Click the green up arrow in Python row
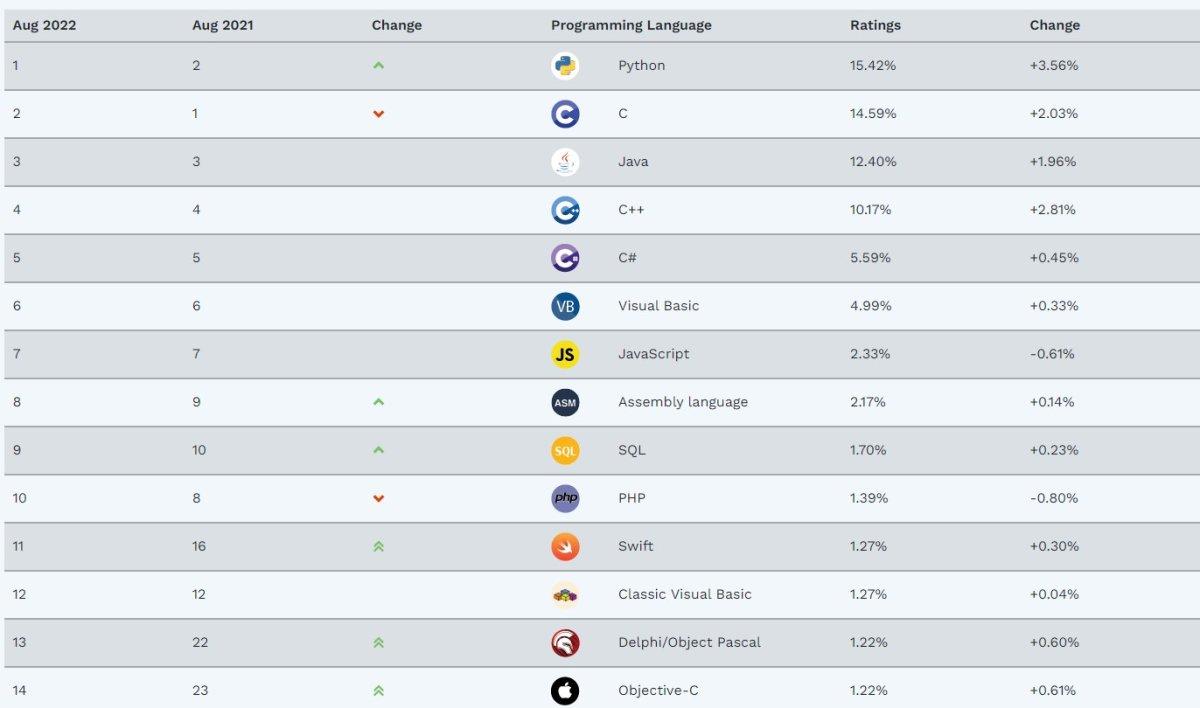The height and width of the screenshot is (708, 1200). pos(378,66)
